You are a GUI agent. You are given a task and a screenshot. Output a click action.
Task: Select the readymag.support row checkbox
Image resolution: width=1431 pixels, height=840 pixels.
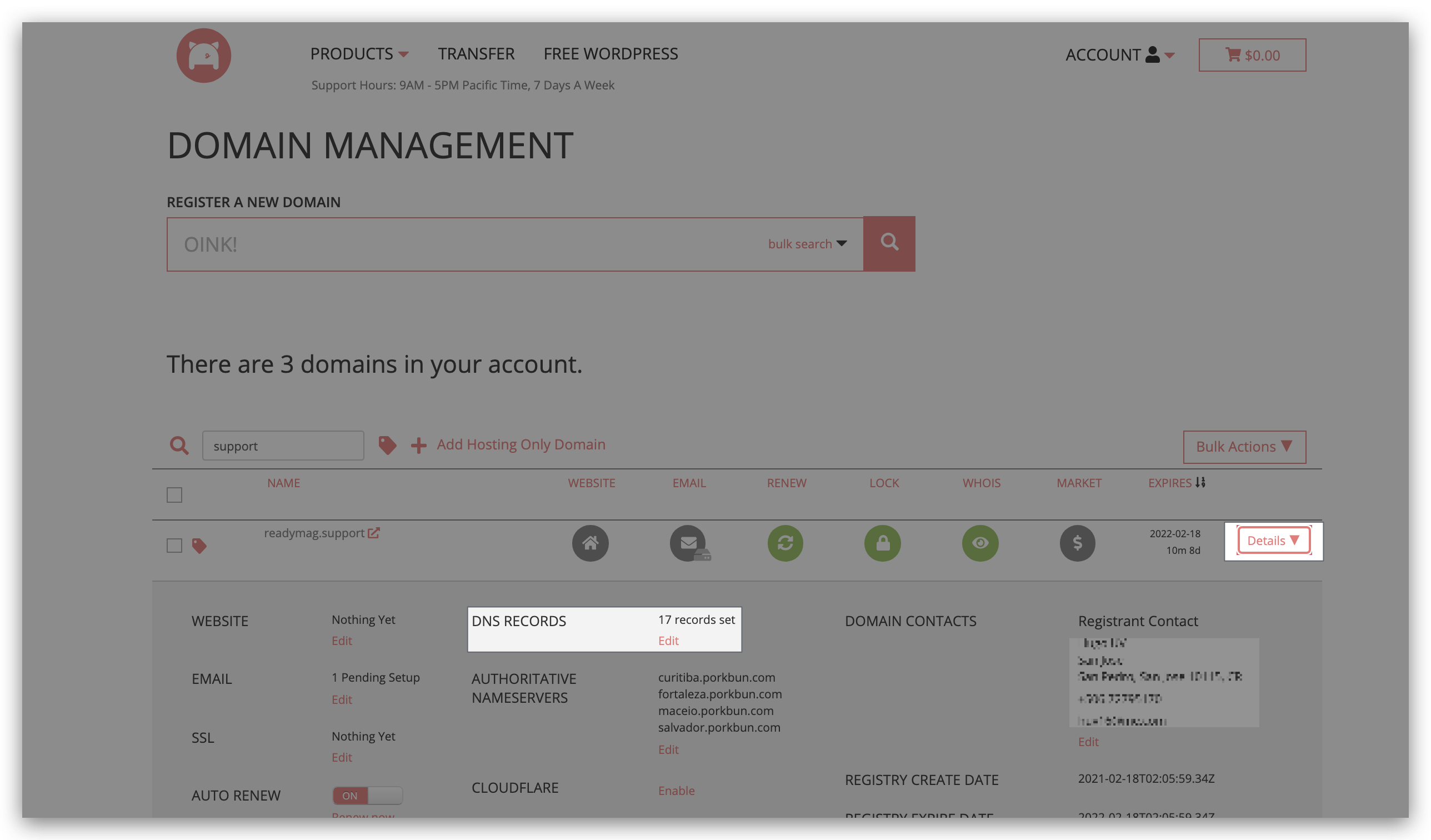tap(174, 544)
